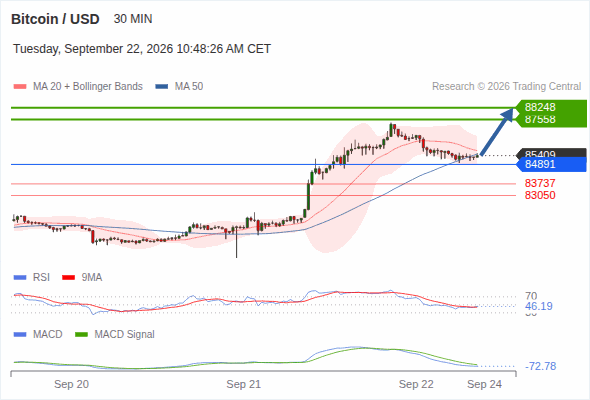The height and width of the screenshot is (400, 590).
Task: Select the 88248 green resistance label
Action: click(x=540, y=107)
